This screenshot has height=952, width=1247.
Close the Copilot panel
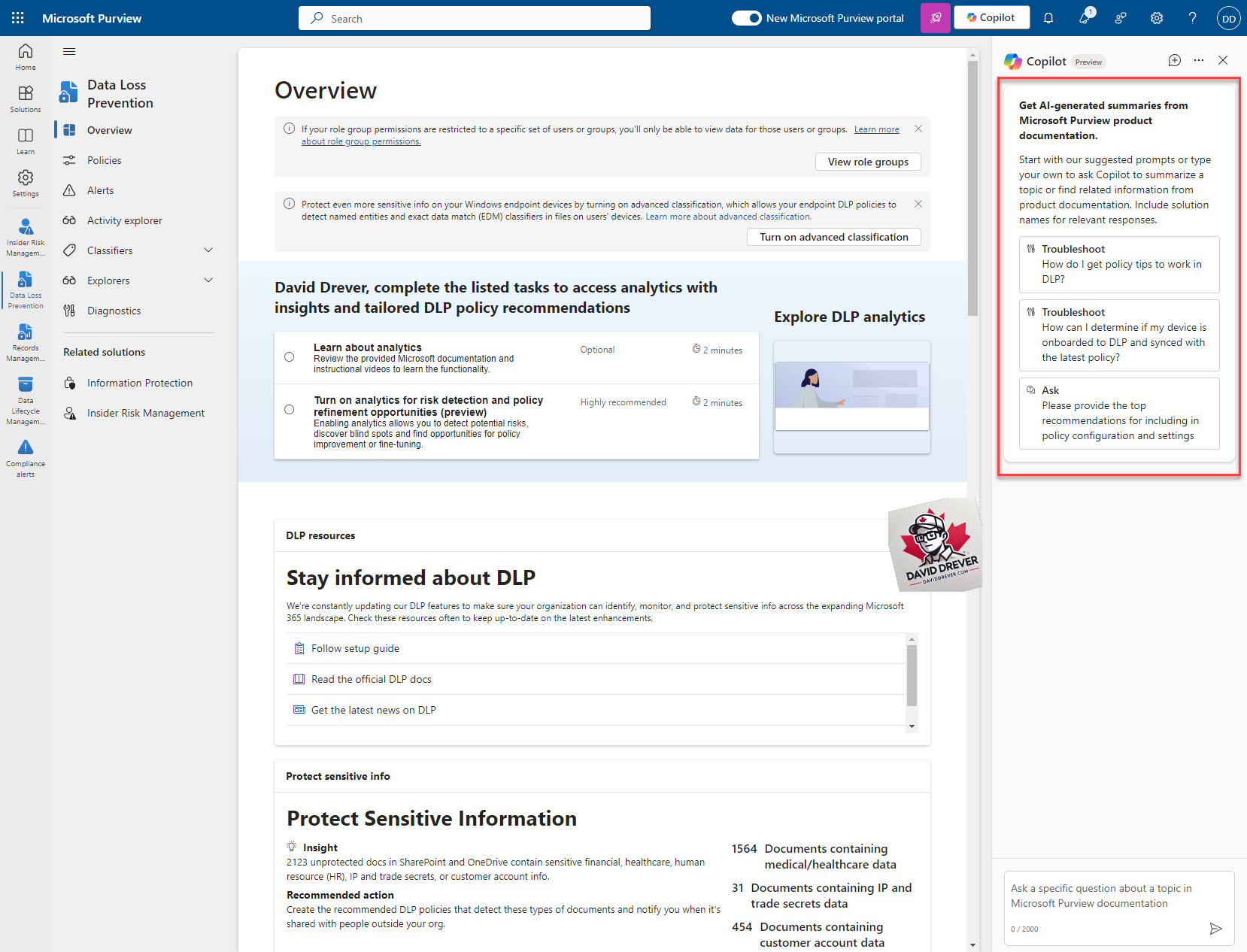pos(1223,61)
